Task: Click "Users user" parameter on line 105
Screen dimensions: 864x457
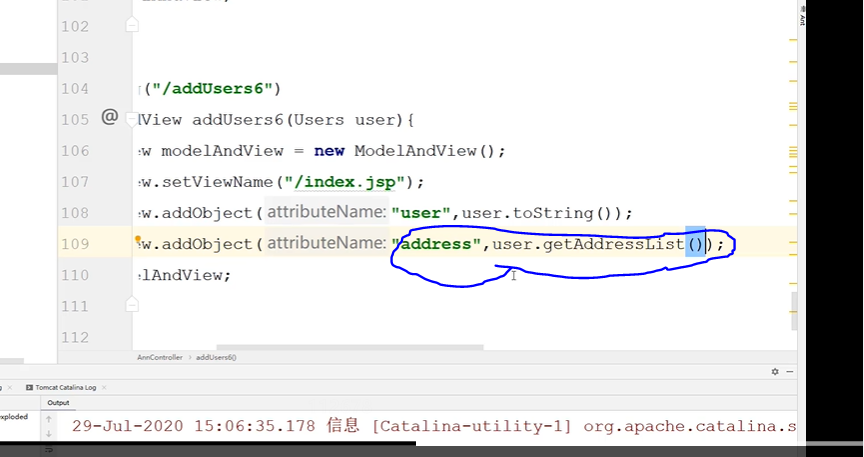Action: click(x=344, y=120)
